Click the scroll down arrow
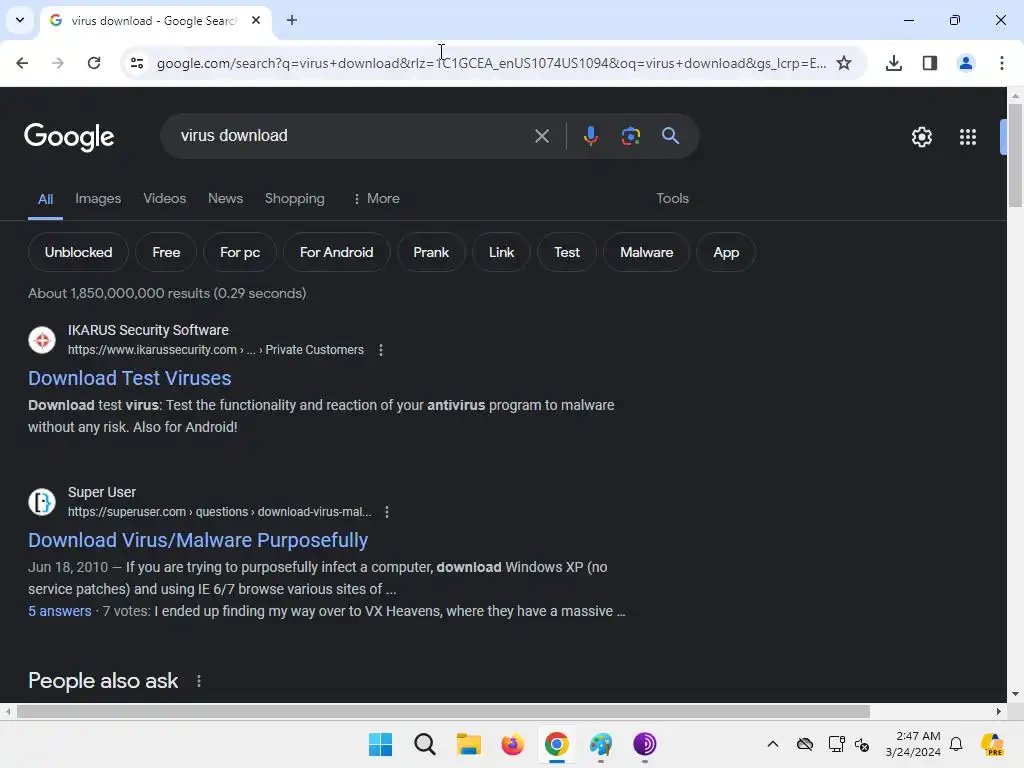Screen dimensions: 1024x768 coord(1015,694)
